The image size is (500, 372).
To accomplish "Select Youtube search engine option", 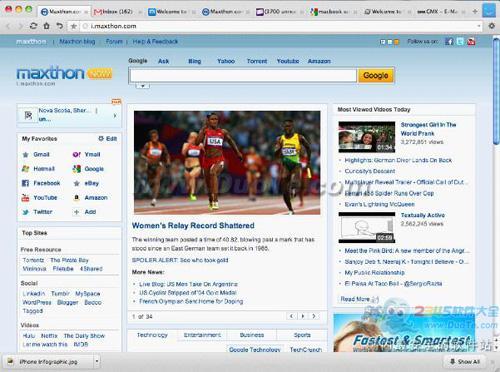I will 288,61.
